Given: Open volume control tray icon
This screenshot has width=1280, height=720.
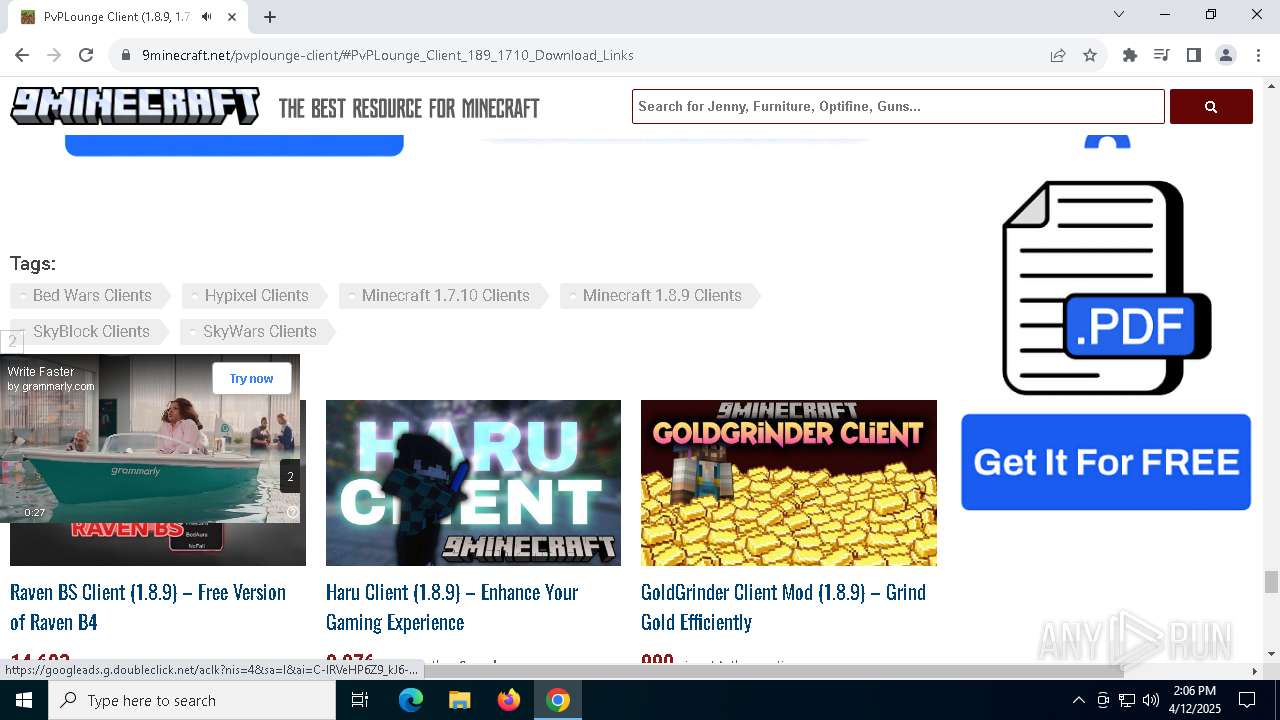Looking at the screenshot, I should point(1151,700).
